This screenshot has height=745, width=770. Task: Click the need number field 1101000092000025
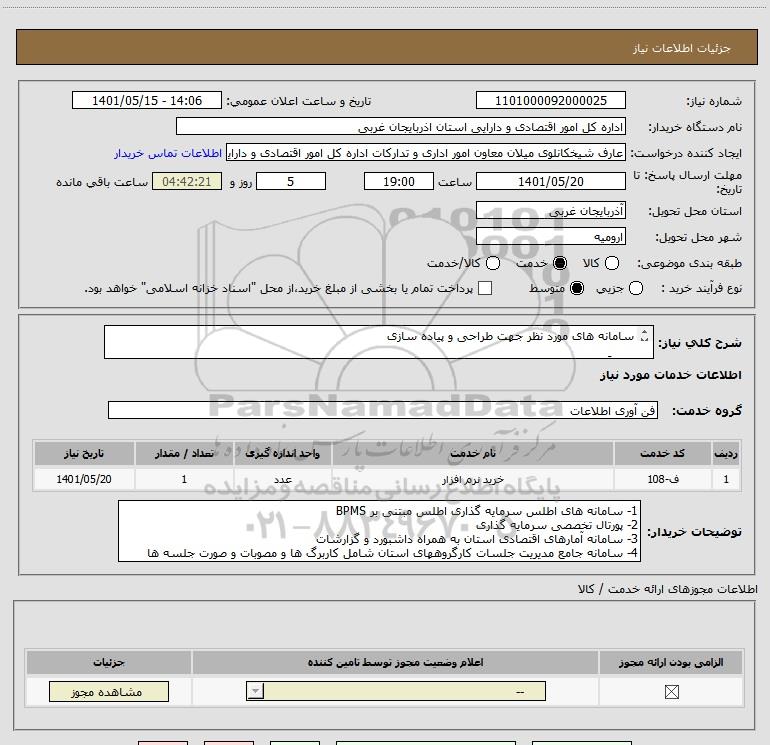pos(550,100)
